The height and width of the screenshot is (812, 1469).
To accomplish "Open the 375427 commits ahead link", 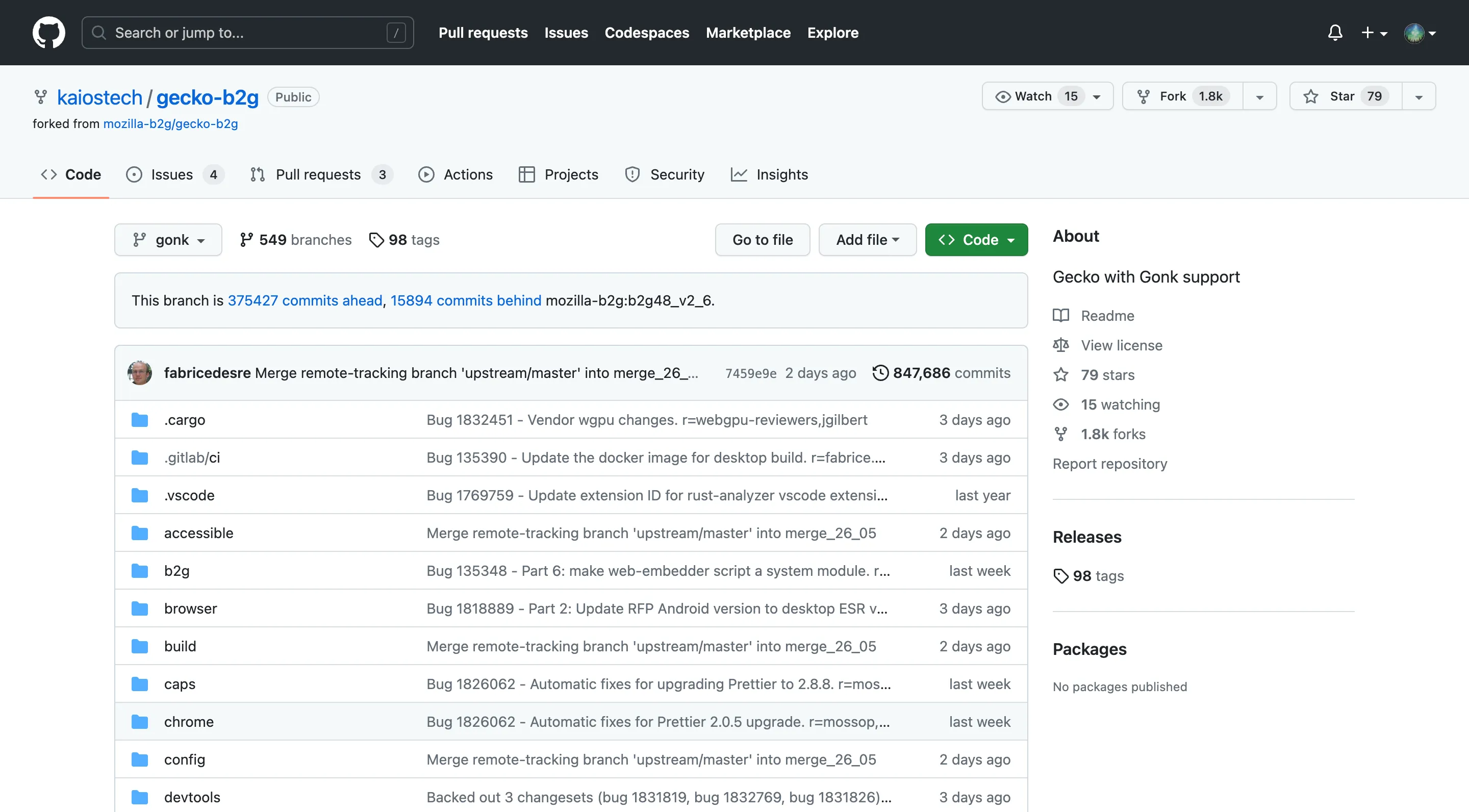I will (x=305, y=300).
